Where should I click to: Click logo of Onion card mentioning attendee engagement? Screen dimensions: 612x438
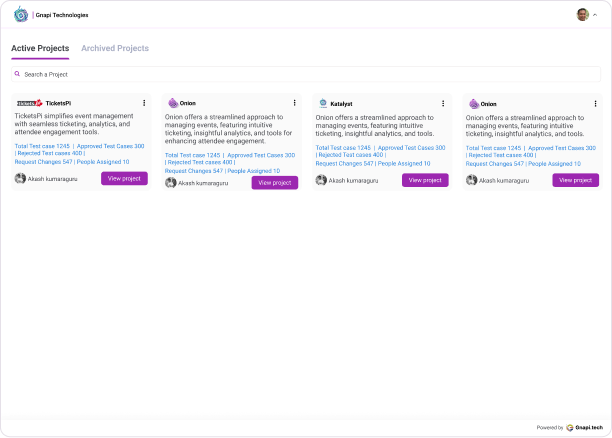[173, 103]
